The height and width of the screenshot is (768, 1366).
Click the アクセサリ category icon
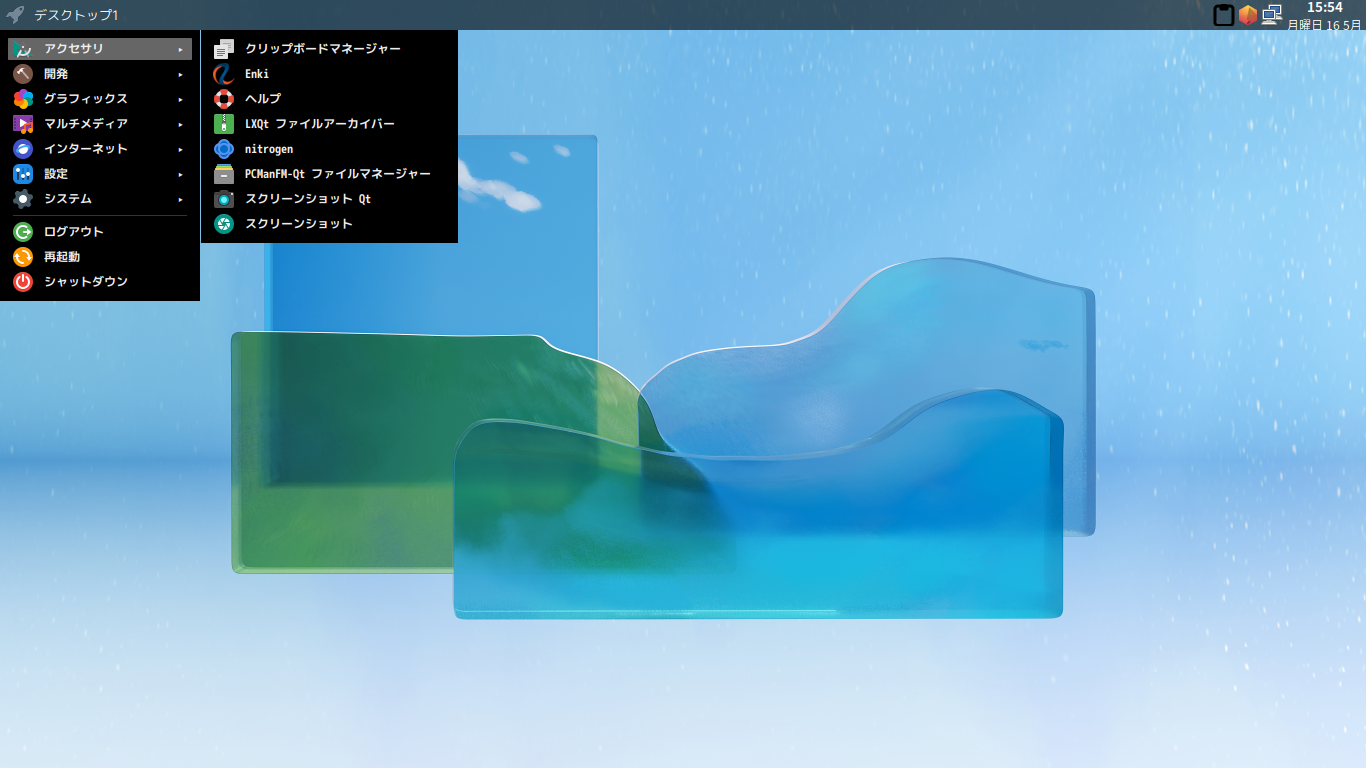pyautogui.click(x=23, y=49)
